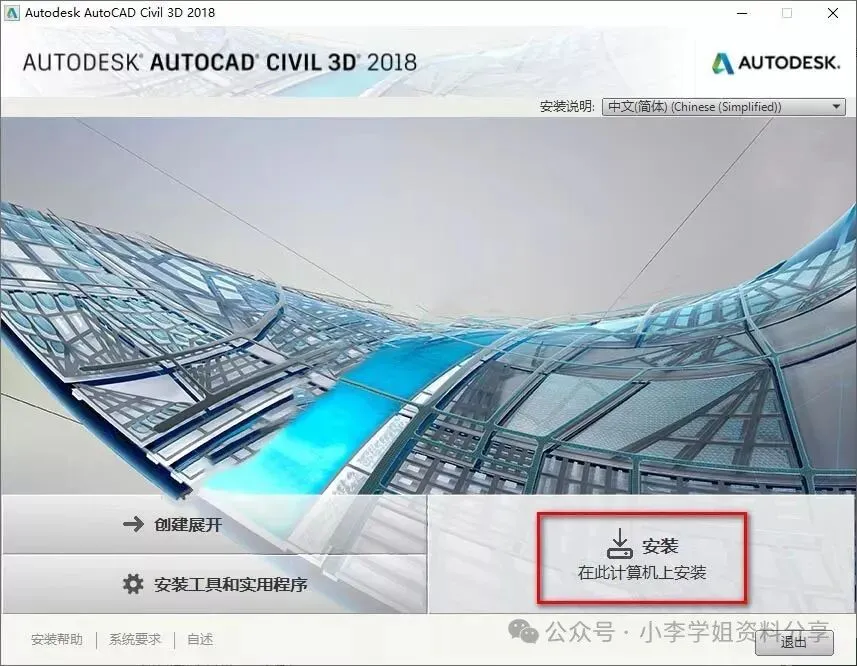
Task: Click the arrow of the 中文(简体) combo box
Action: point(836,107)
